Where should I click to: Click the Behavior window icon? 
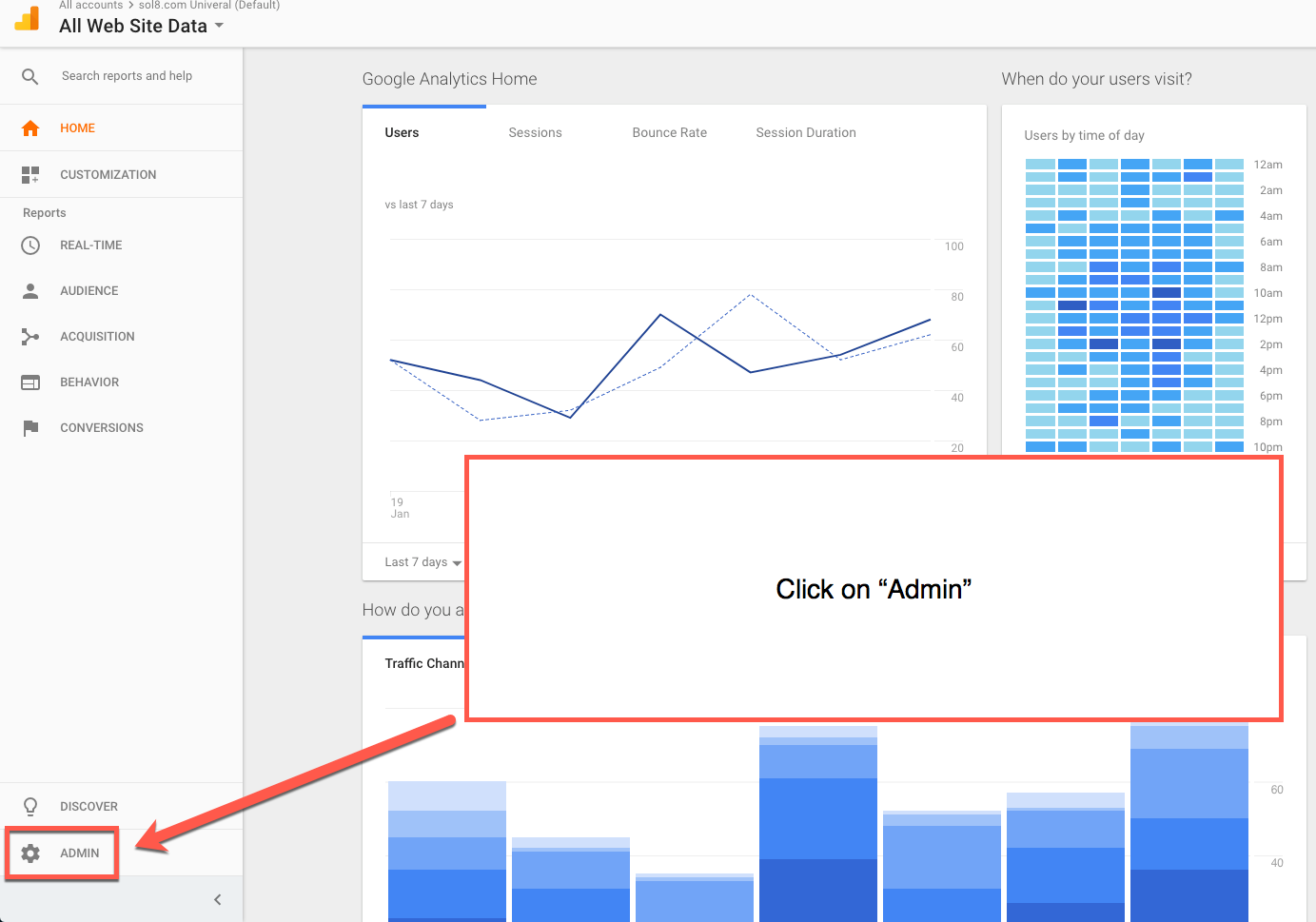pyautogui.click(x=30, y=383)
